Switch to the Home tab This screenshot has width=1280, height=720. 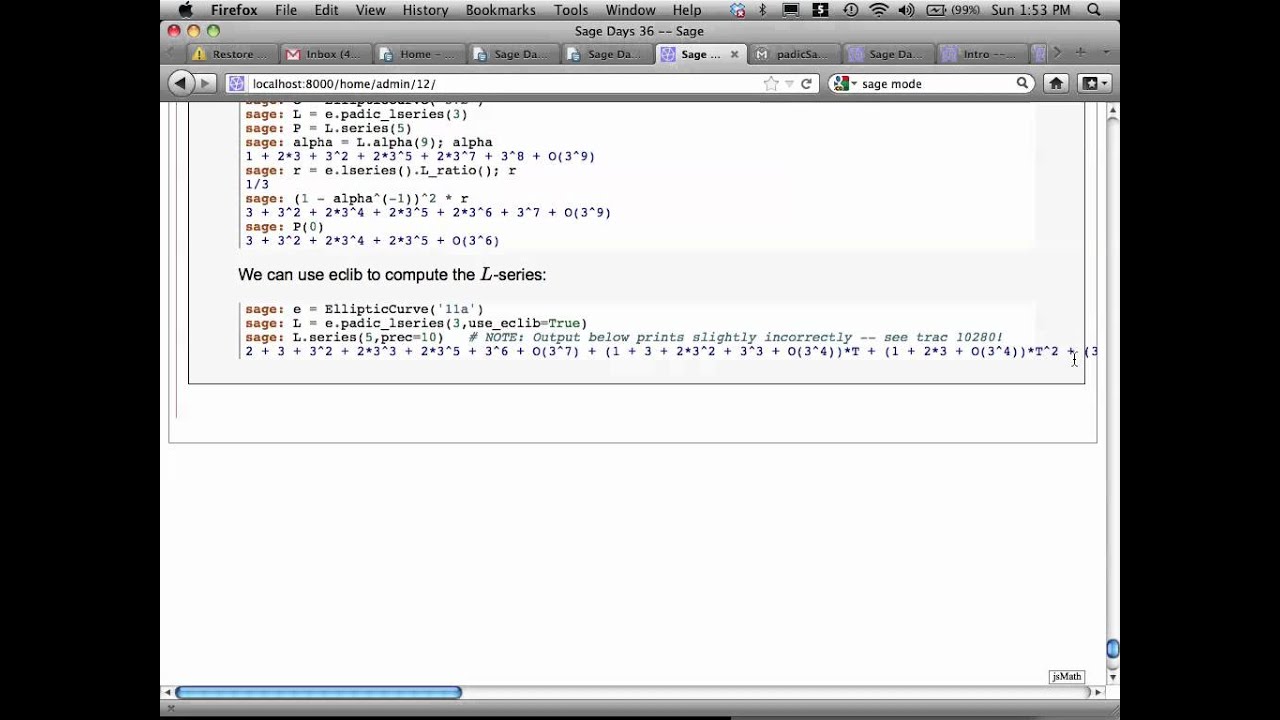pyautogui.click(x=417, y=54)
